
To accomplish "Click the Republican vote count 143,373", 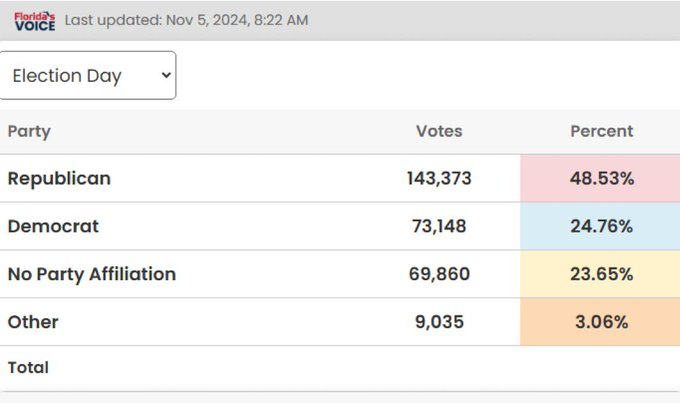I will point(439,178).
